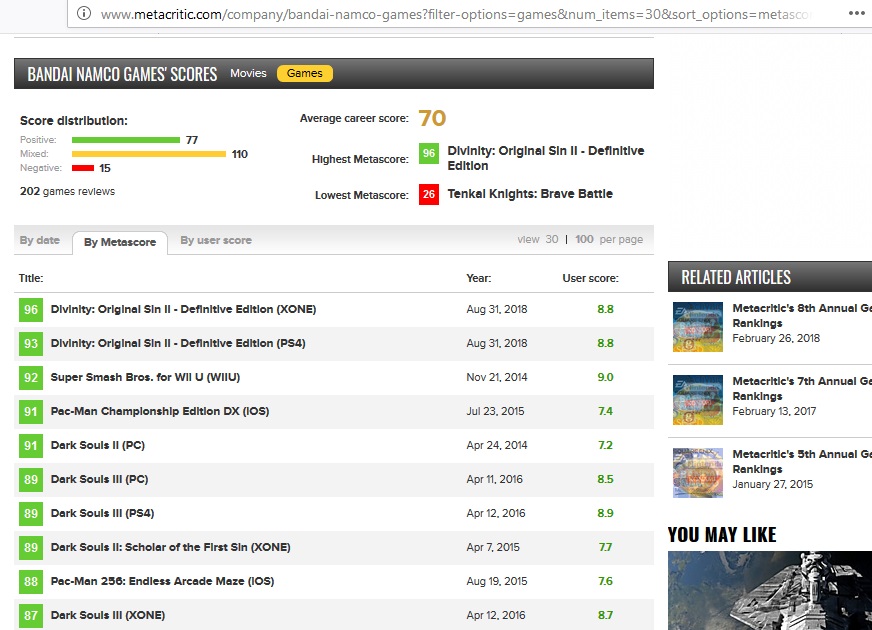Click the 96 score badge in XONE row
The image size is (872, 630).
pos(31,310)
